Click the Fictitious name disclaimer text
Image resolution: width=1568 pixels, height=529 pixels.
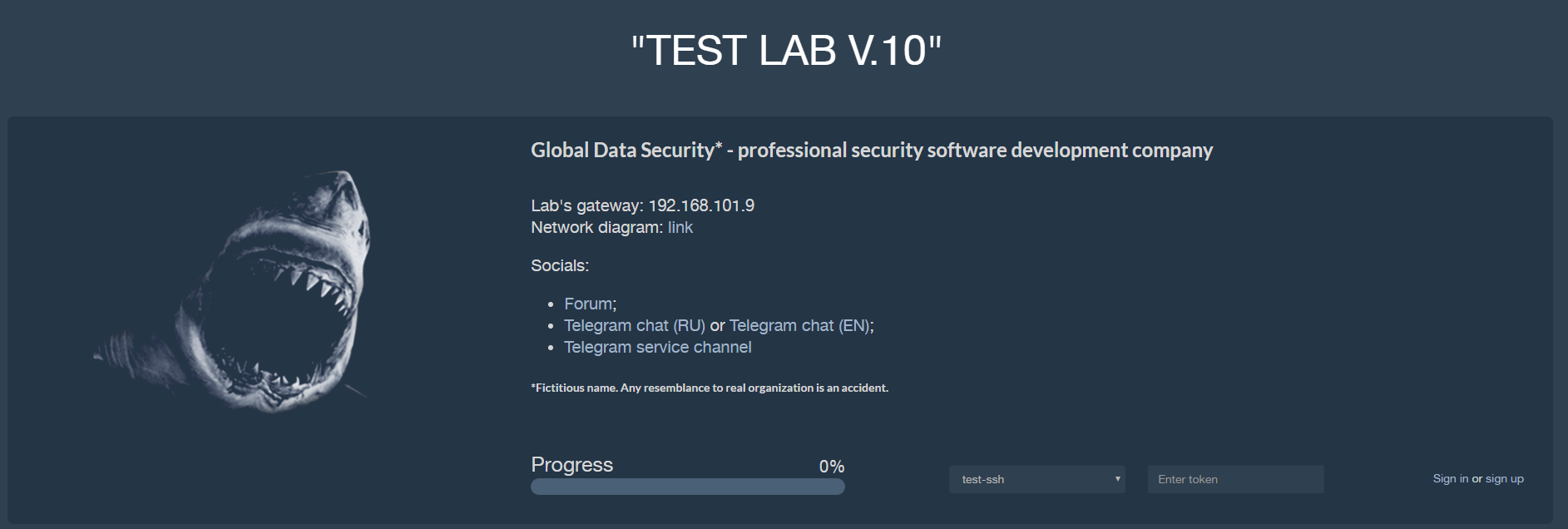coord(710,388)
